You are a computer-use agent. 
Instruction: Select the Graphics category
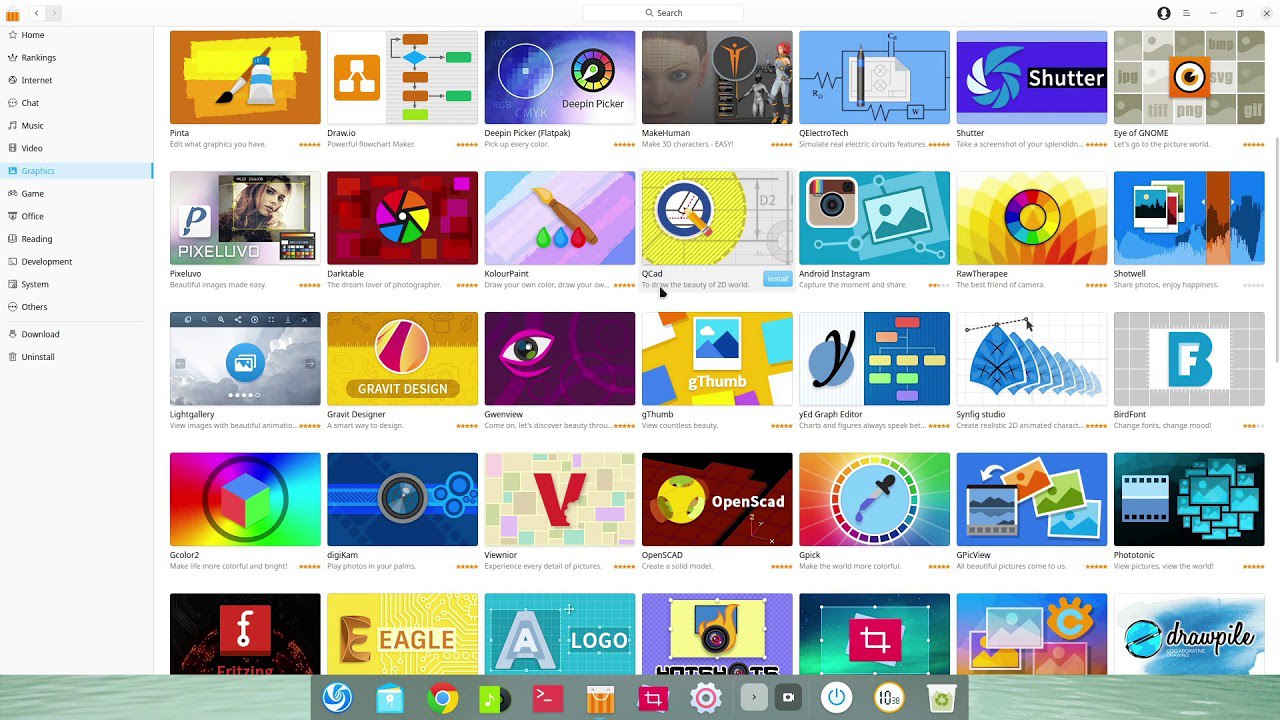pos(76,171)
